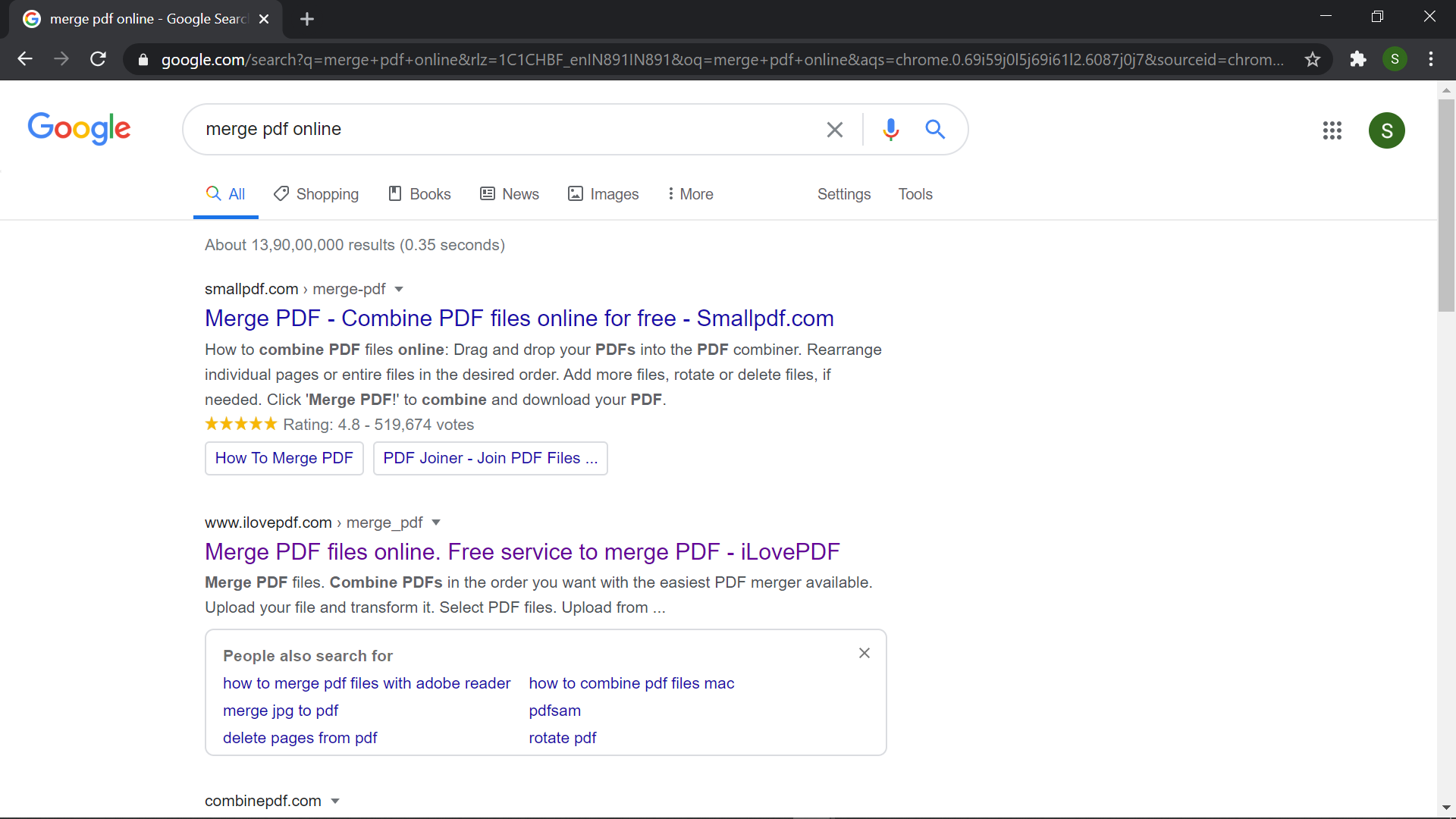Click the browser forward arrow
This screenshot has width=1456, height=819.
coord(61,59)
